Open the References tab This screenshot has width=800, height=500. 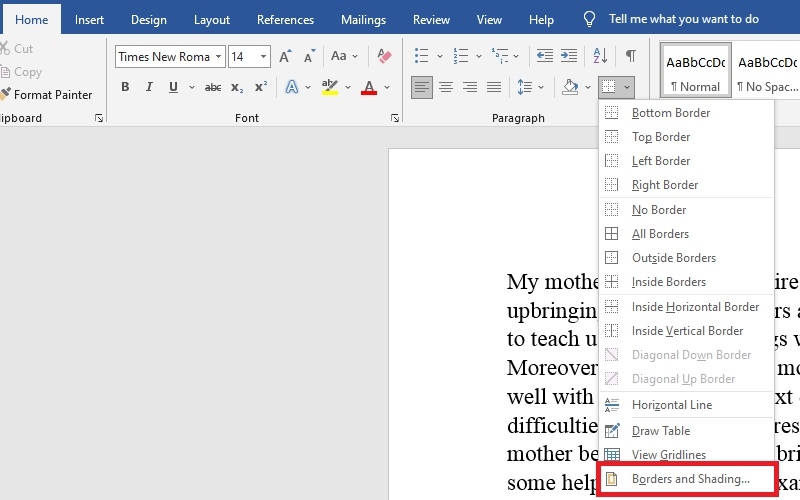tap(285, 20)
